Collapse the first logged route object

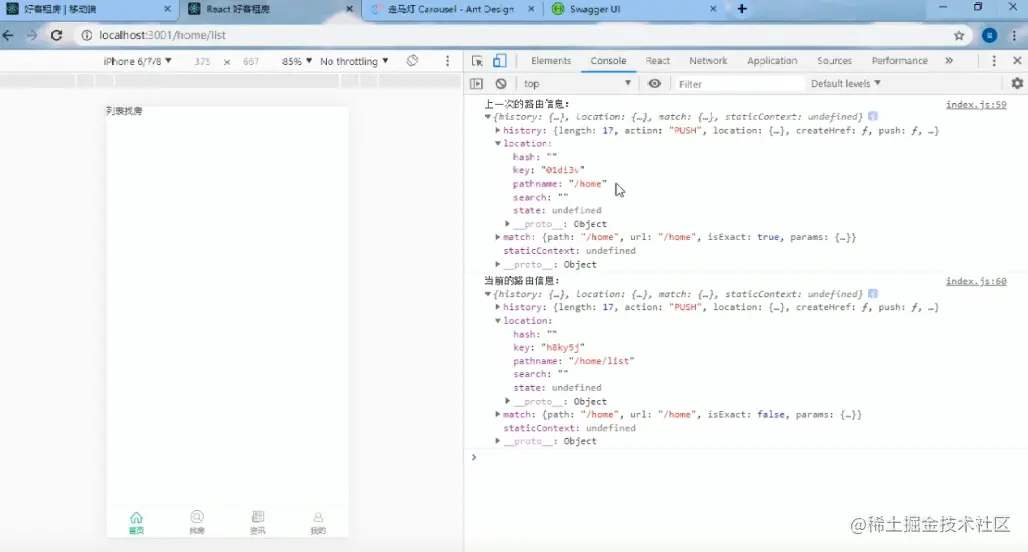point(488,117)
